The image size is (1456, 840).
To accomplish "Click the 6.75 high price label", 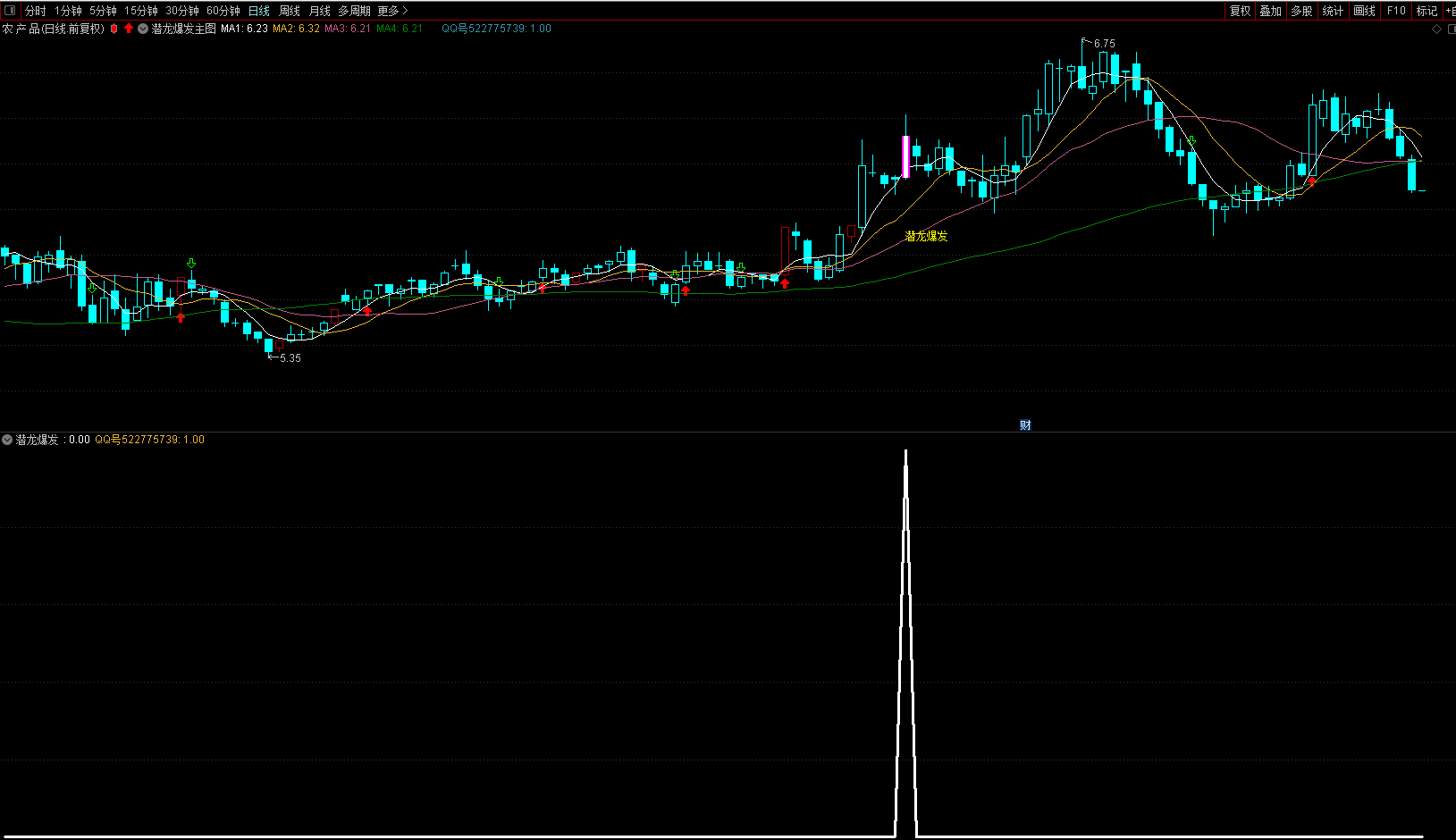I will pos(1104,43).
